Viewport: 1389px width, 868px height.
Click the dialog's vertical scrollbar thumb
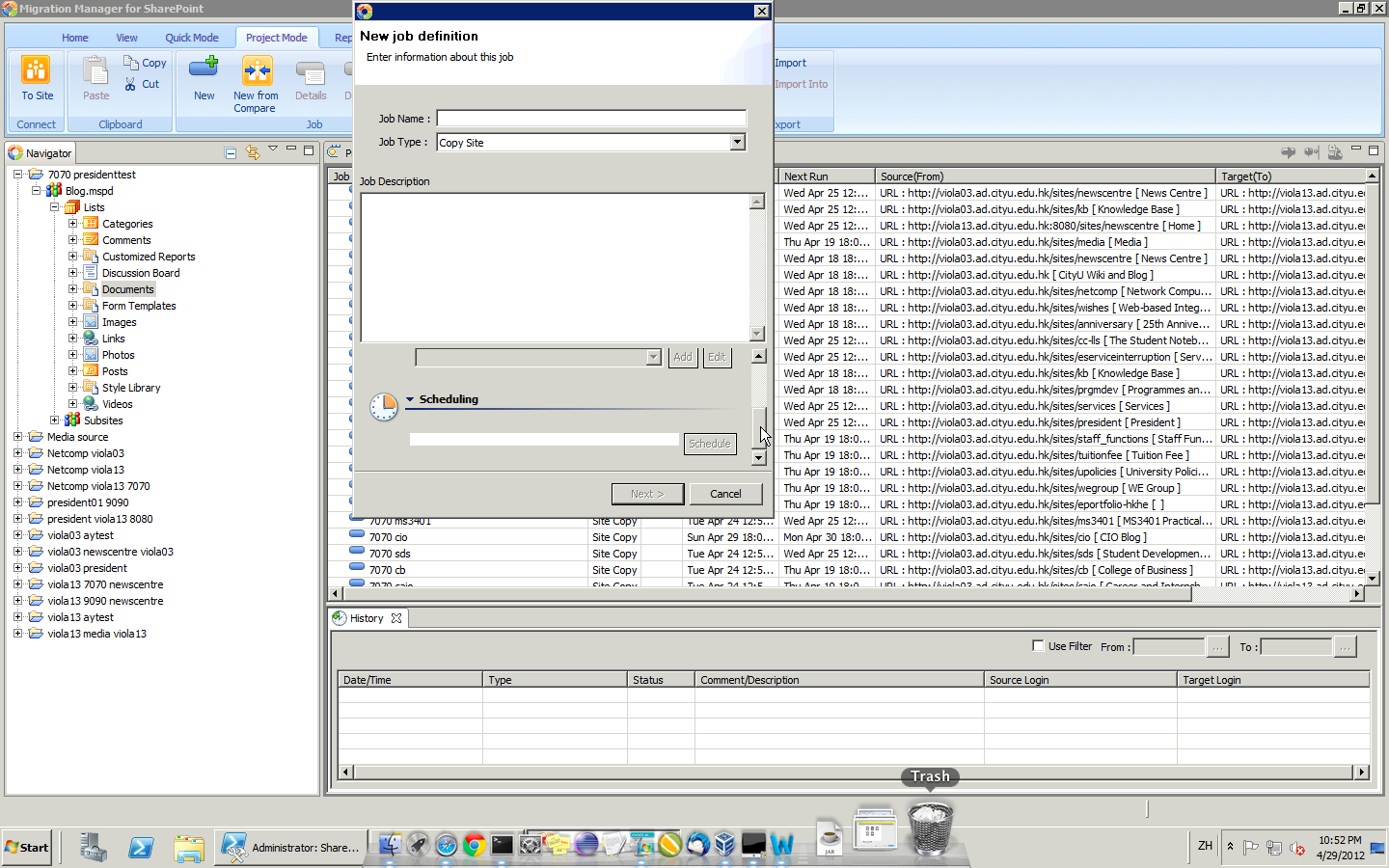(x=759, y=427)
